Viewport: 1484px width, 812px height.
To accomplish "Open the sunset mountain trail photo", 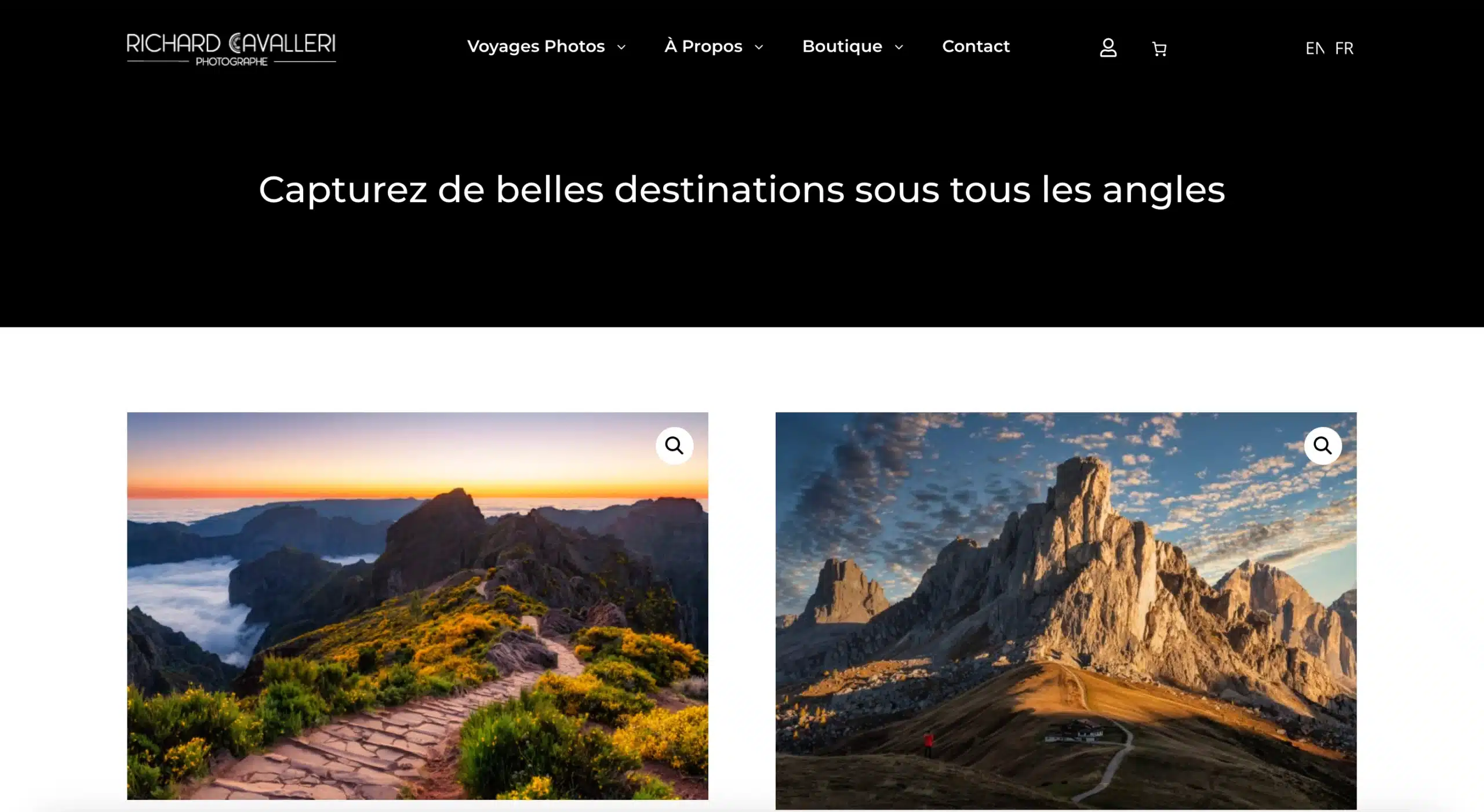I will (x=417, y=606).
